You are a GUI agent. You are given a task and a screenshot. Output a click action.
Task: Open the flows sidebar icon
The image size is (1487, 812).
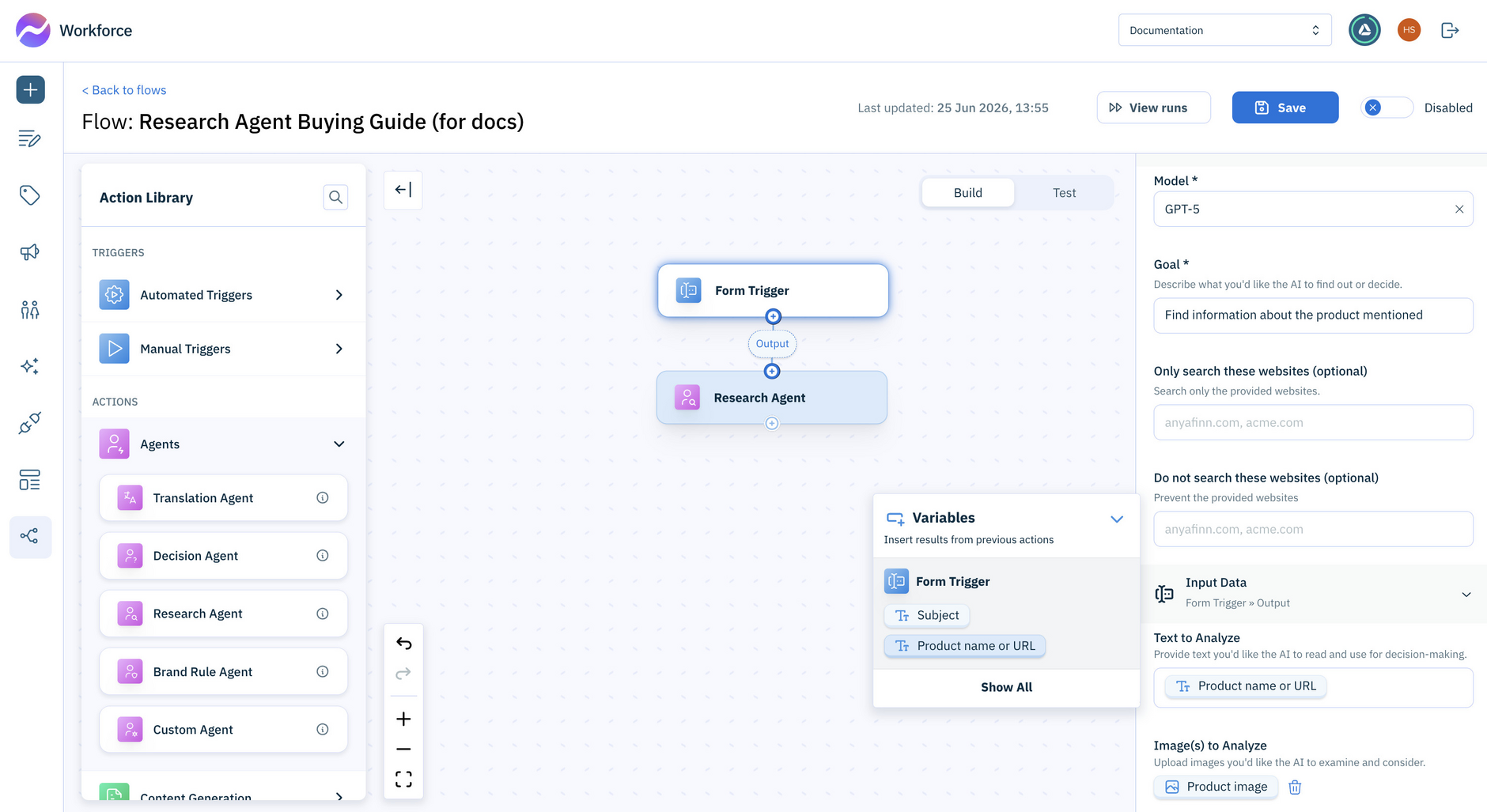(x=30, y=537)
